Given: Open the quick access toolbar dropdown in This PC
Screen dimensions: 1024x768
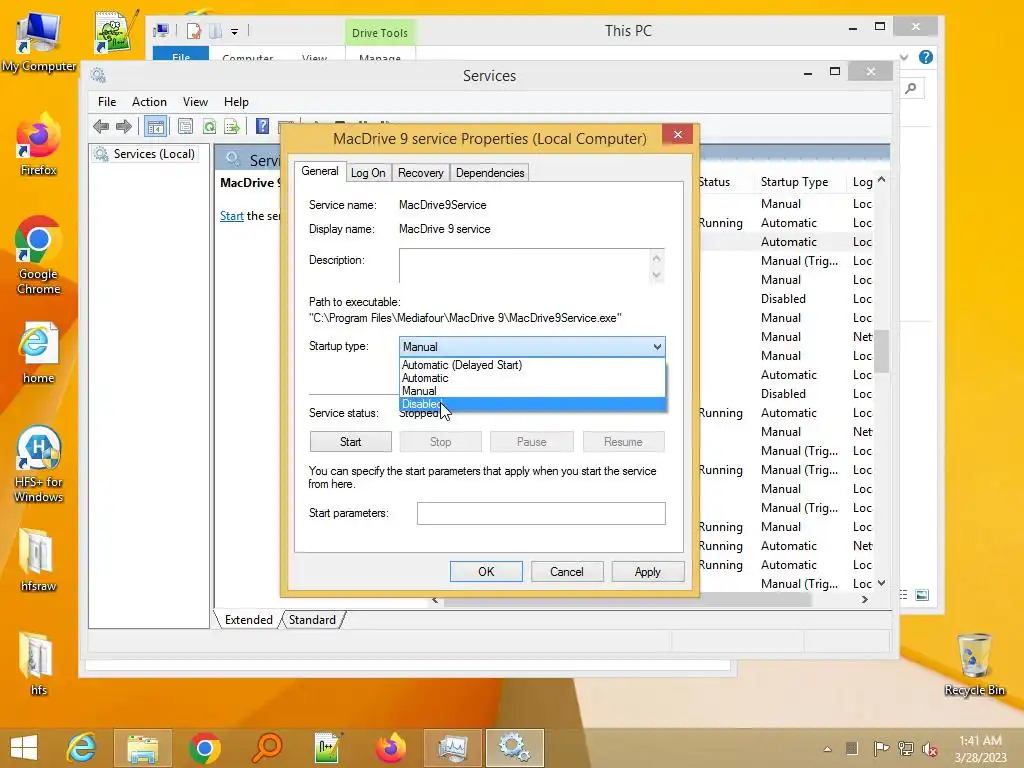Looking at the screenshot, I should [234, 31].
